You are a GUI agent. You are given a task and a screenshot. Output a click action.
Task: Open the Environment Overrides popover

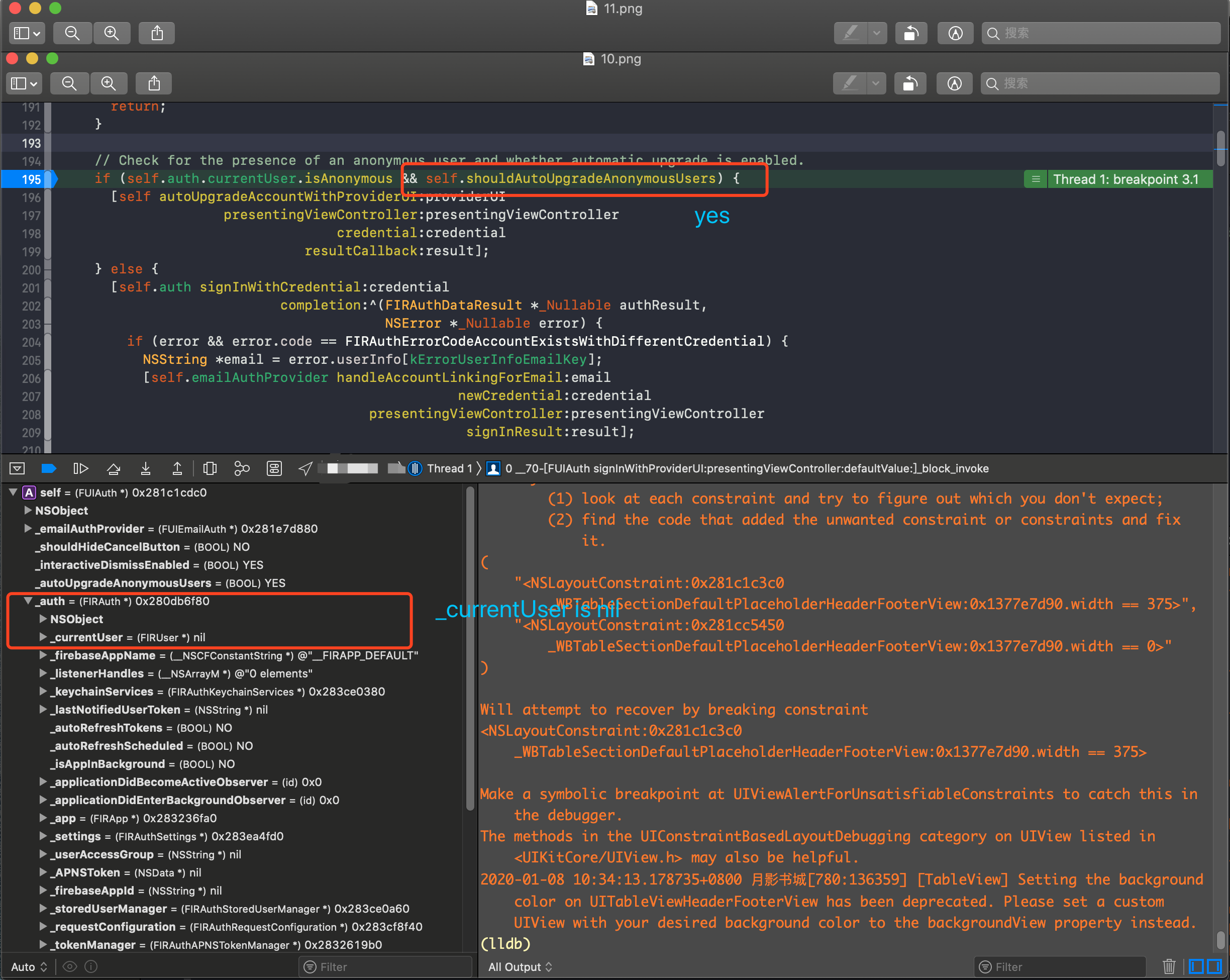tap(274, 468)
